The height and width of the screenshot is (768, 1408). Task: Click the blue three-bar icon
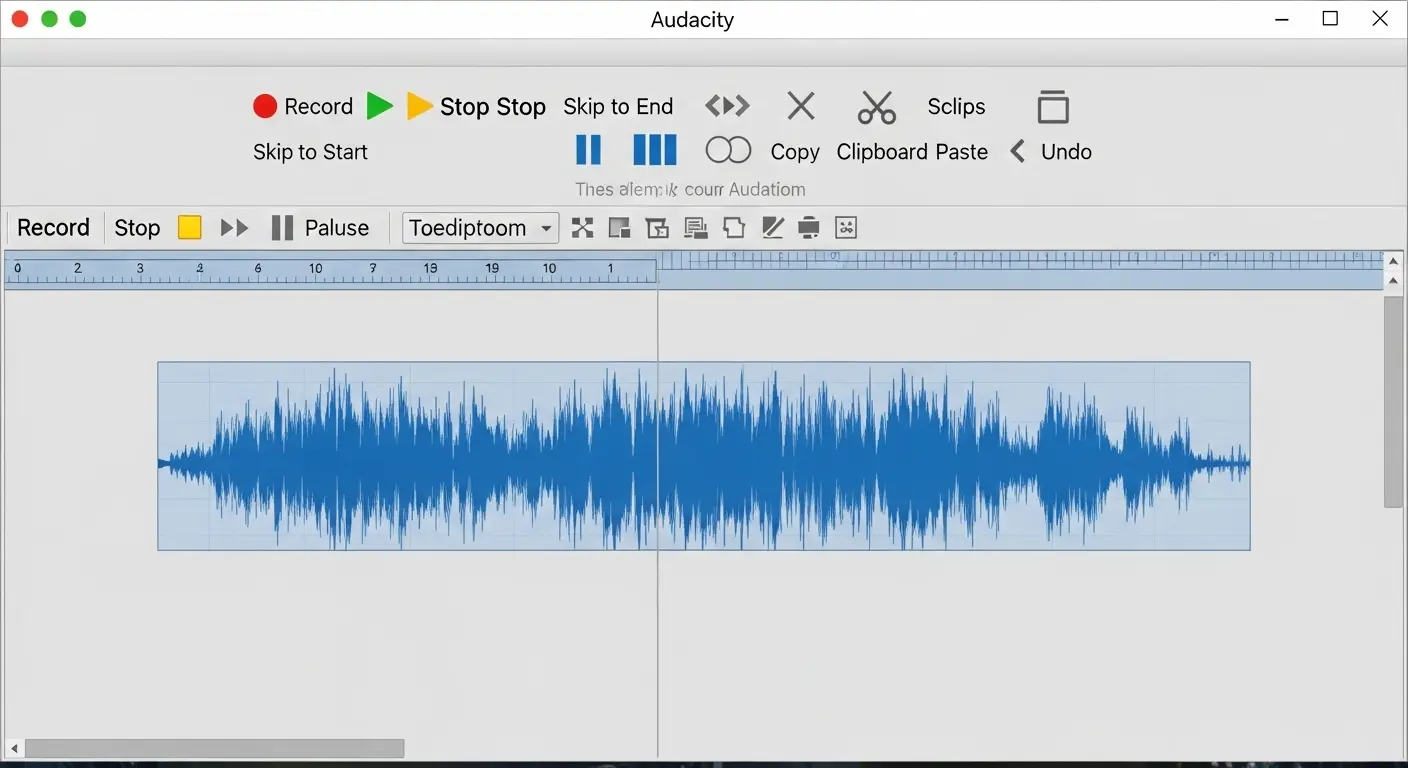655,150
